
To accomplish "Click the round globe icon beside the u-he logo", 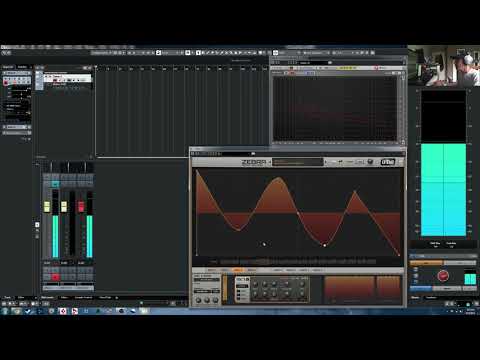I will [370, 162].
